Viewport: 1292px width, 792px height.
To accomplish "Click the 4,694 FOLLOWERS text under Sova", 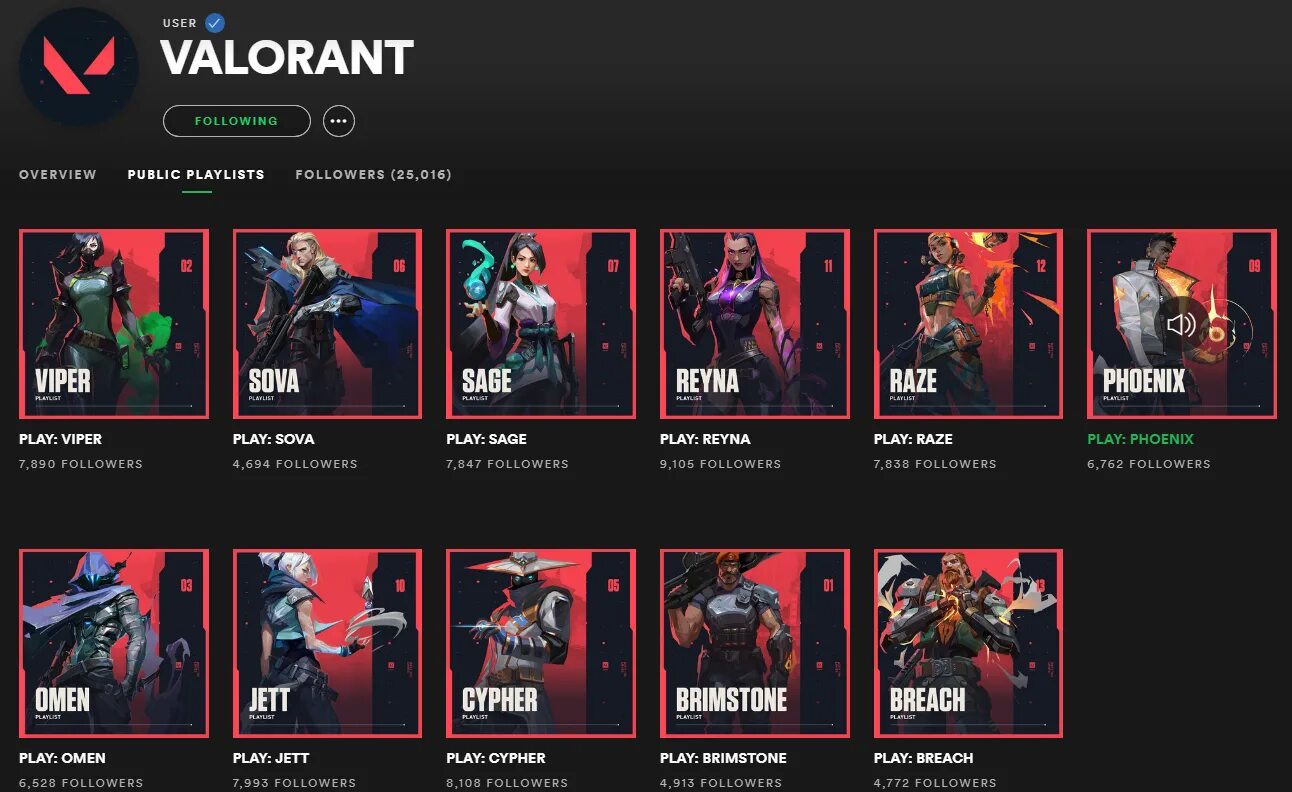I will tap(295, 464).
